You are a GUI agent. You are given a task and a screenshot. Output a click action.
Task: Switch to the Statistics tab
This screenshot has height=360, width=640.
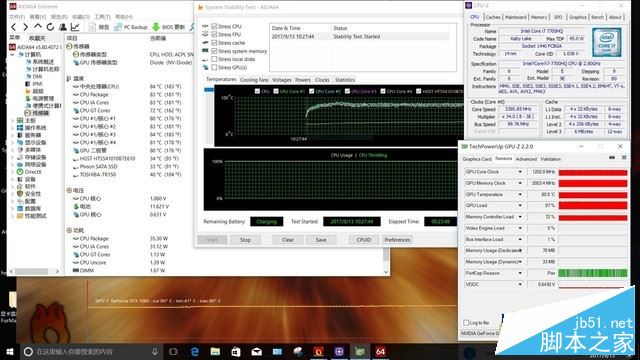click(345, 80)
